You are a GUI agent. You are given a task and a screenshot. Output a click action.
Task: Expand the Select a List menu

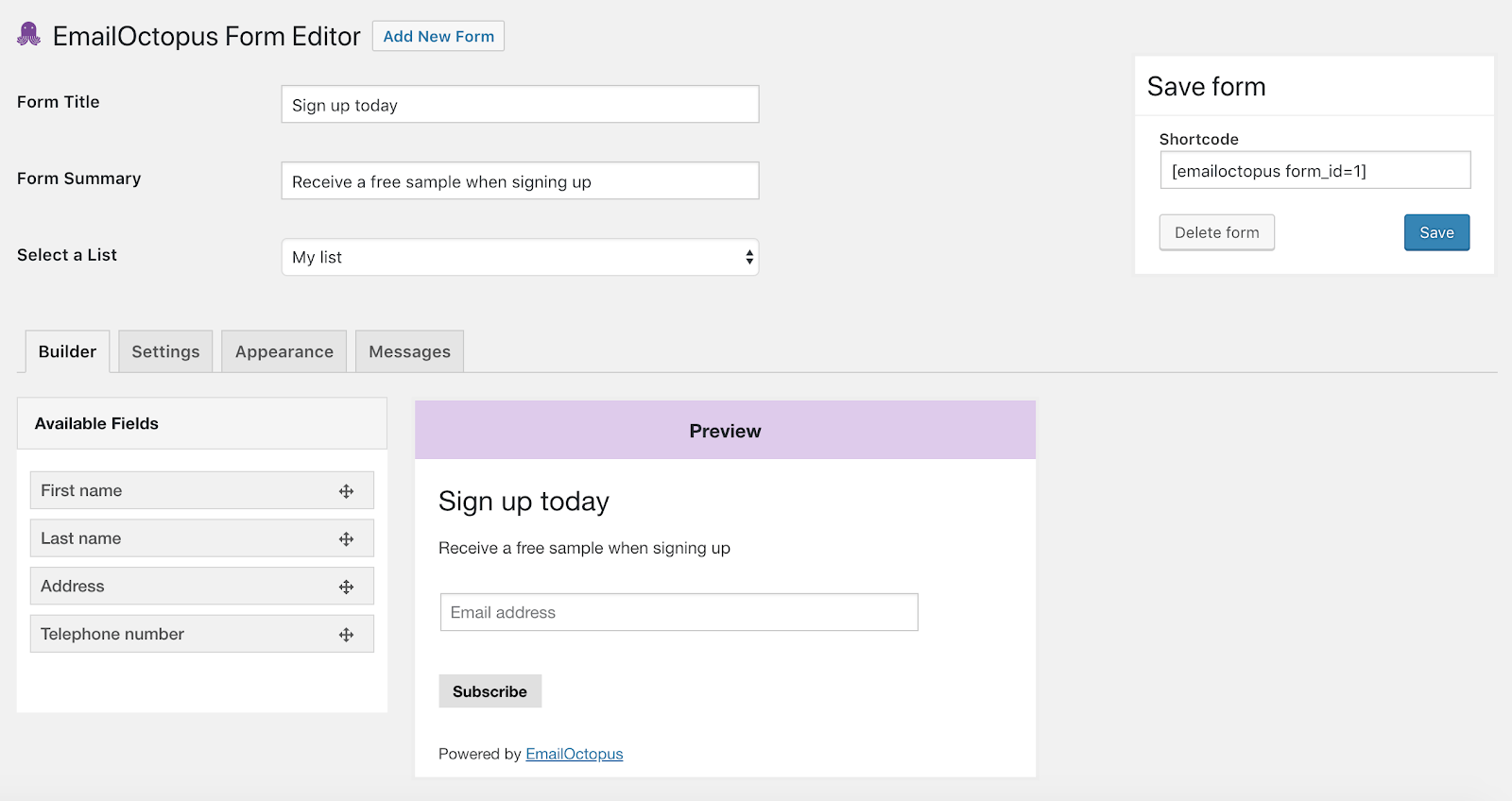[520, 256]
